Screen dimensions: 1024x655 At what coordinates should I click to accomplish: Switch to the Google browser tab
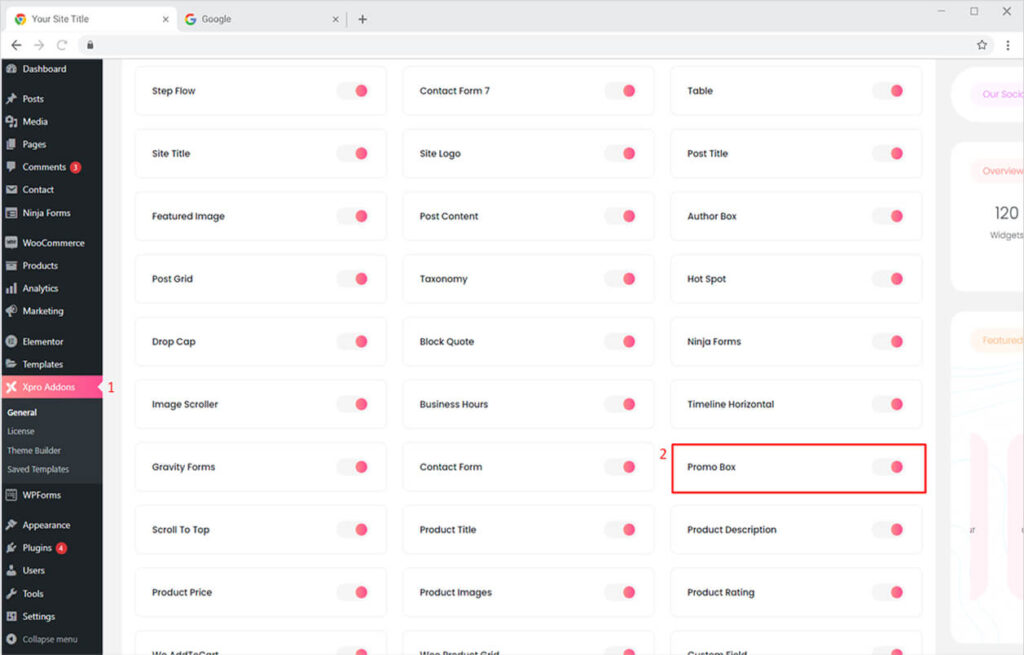pos(216,19)
